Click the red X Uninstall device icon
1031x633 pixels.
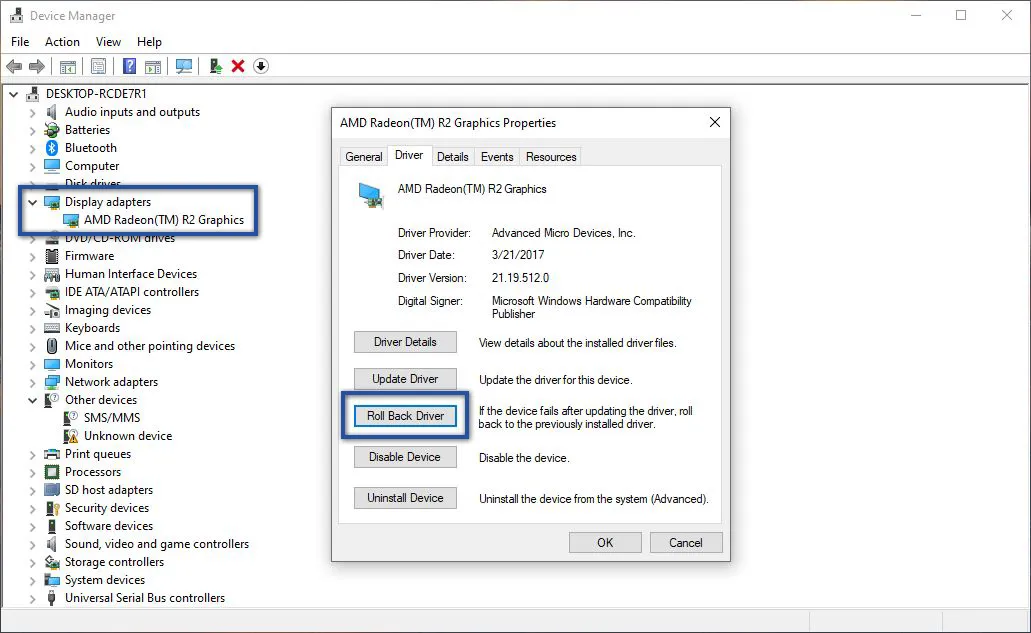[238, 66]
